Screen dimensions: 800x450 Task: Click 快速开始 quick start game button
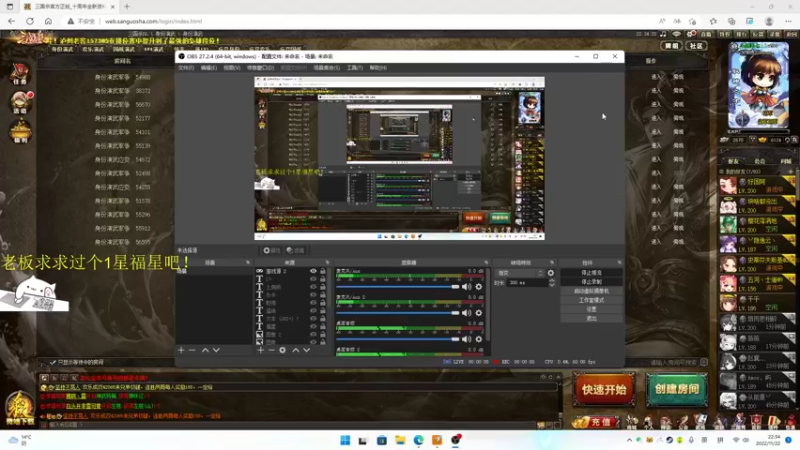[604, 390]
